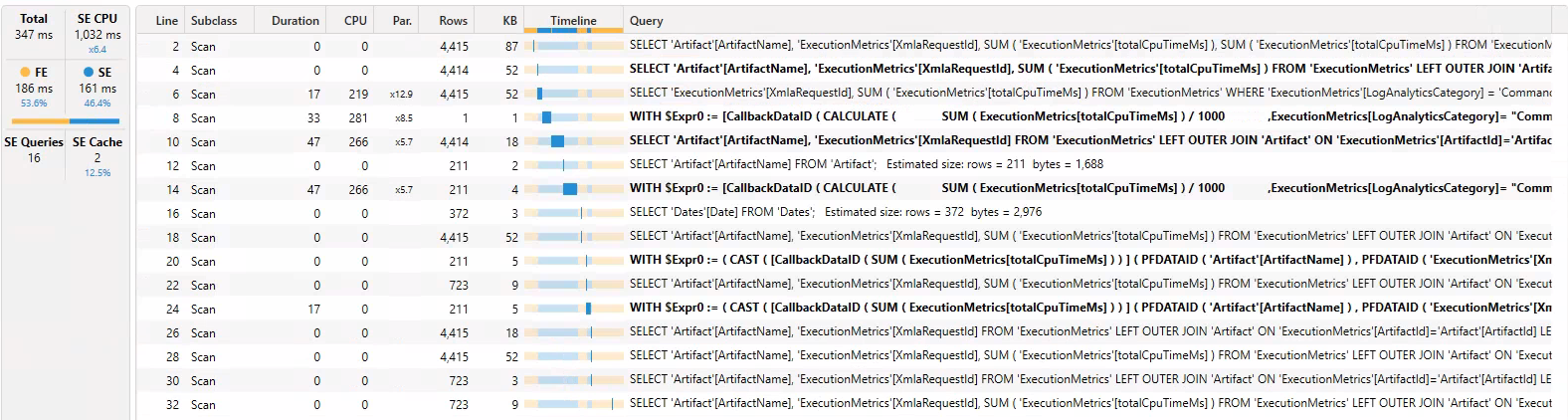Click the Timeline column header
1568x420 pixels.
click(x=573, y=21)
